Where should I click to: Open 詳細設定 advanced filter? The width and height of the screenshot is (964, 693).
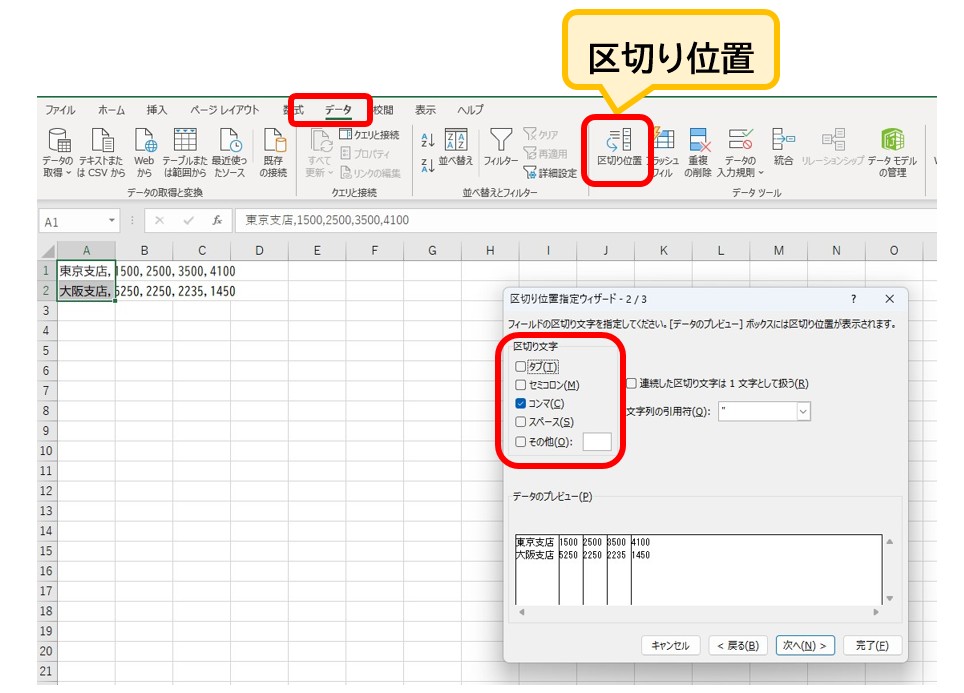550,173
